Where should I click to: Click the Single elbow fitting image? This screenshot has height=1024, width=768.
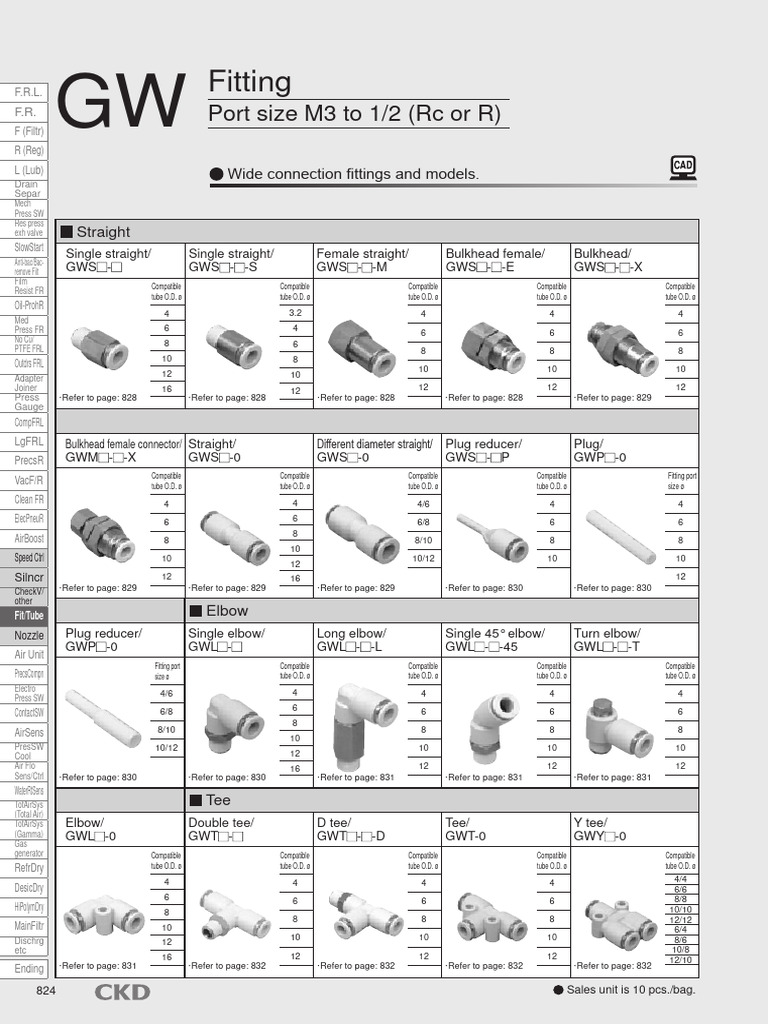(x=234, y=724)
